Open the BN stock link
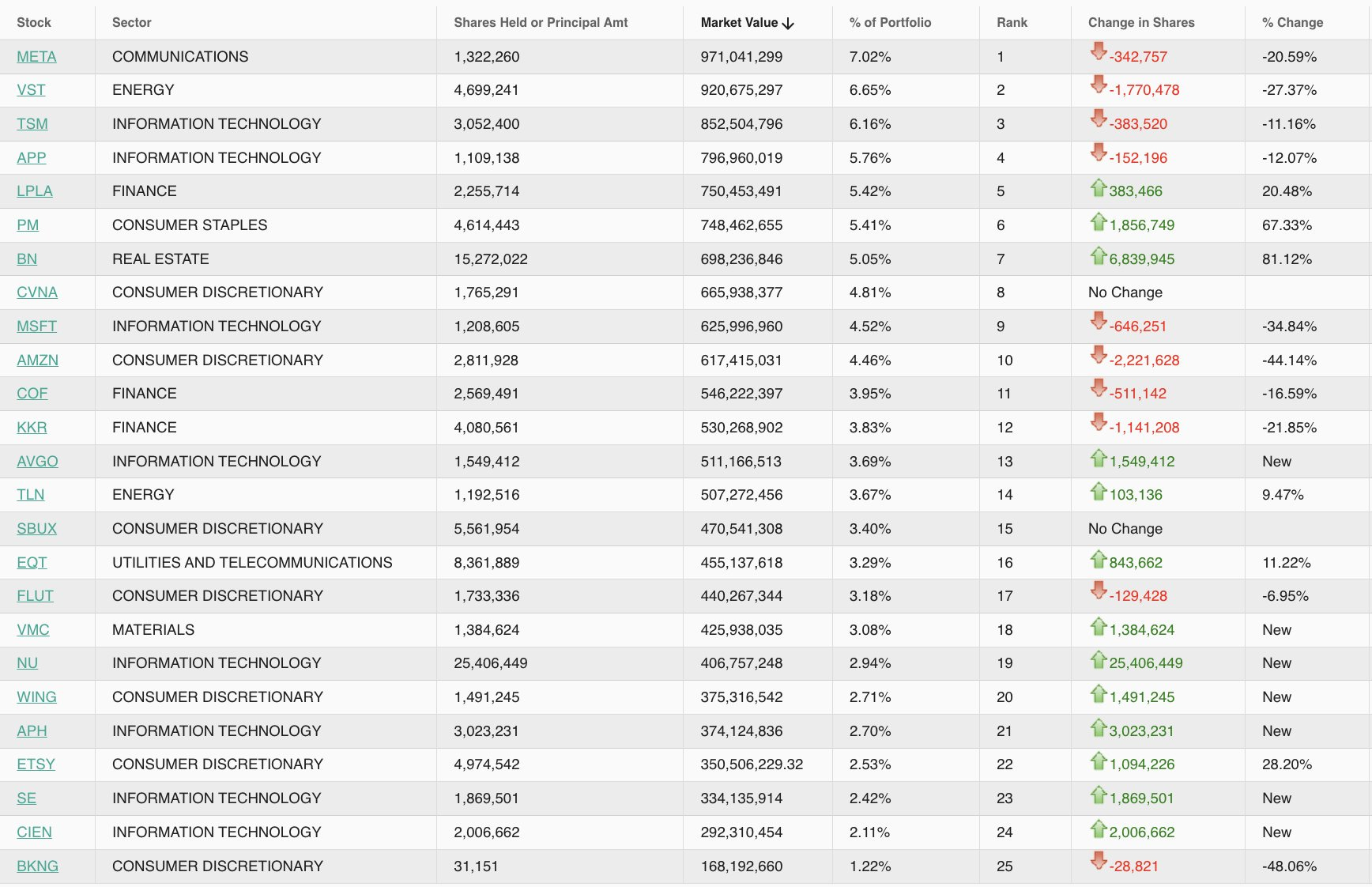Viewport: 1372px width, 887px height. pos(27,259)
